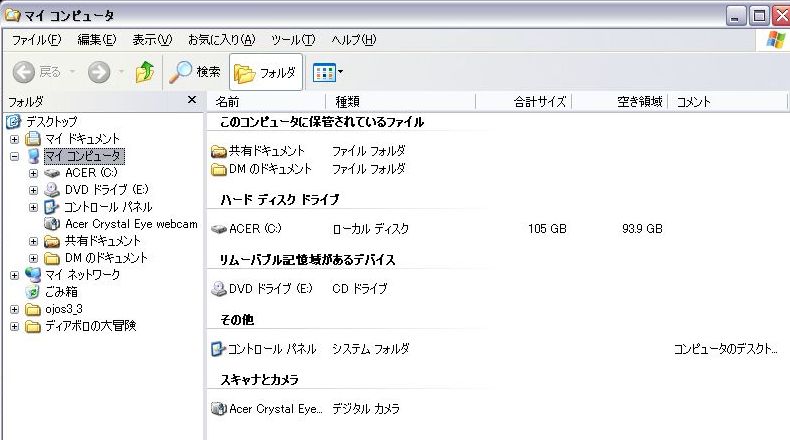Go up one folder level icon
The width and height of the screenshot is (790, 440).
point(145,72)
